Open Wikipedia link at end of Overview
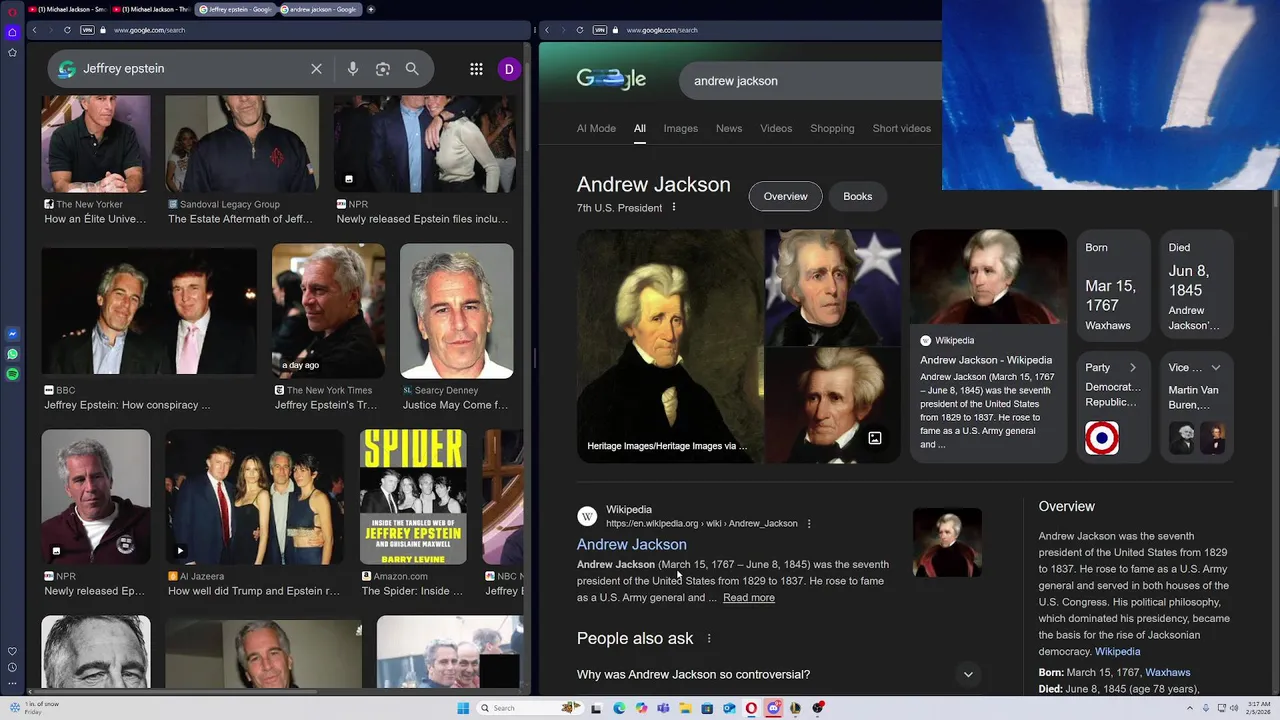Image resolution: width=1280 pixels, height=720 pixels. (x=1117, y=651)
